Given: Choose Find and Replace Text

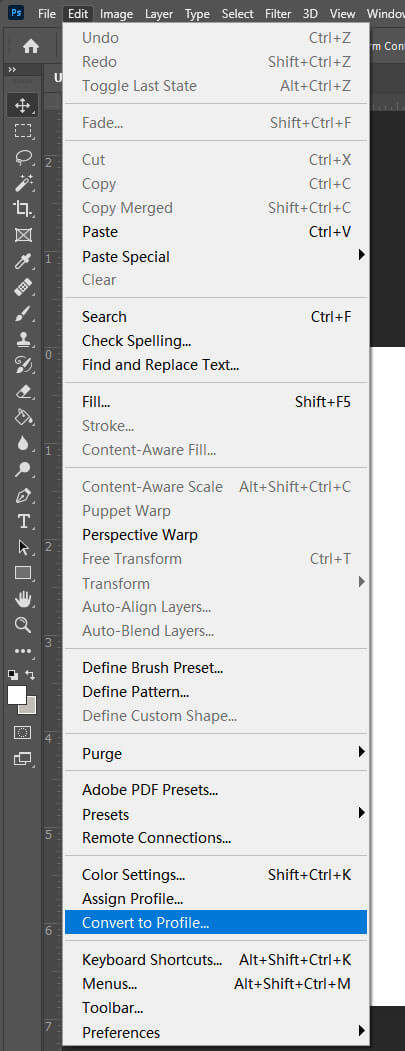Looking at the screenshot, I should tap(216, 365).
